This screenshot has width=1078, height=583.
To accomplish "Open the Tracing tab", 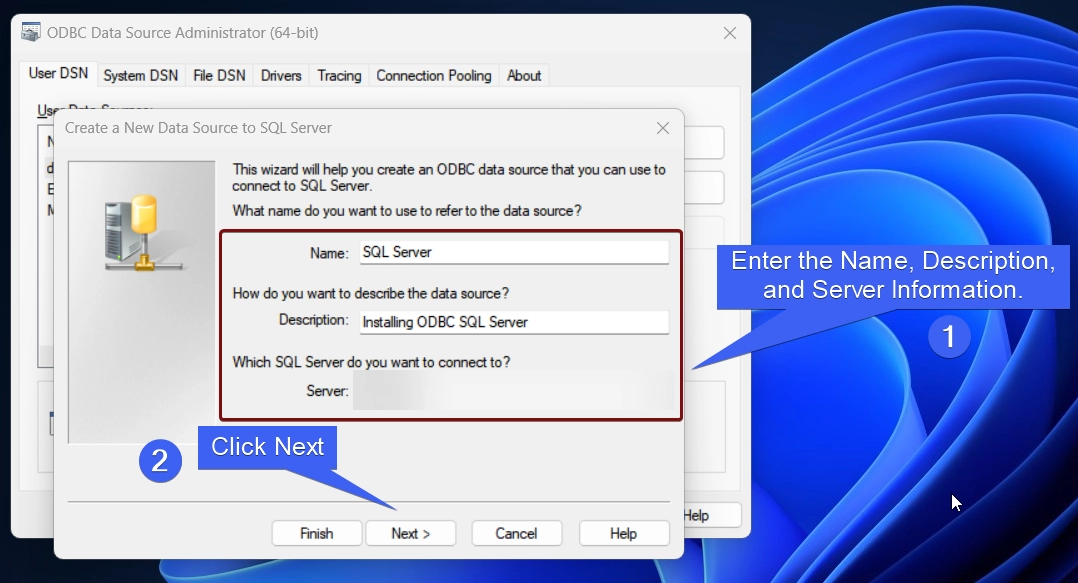I will 339,76.
